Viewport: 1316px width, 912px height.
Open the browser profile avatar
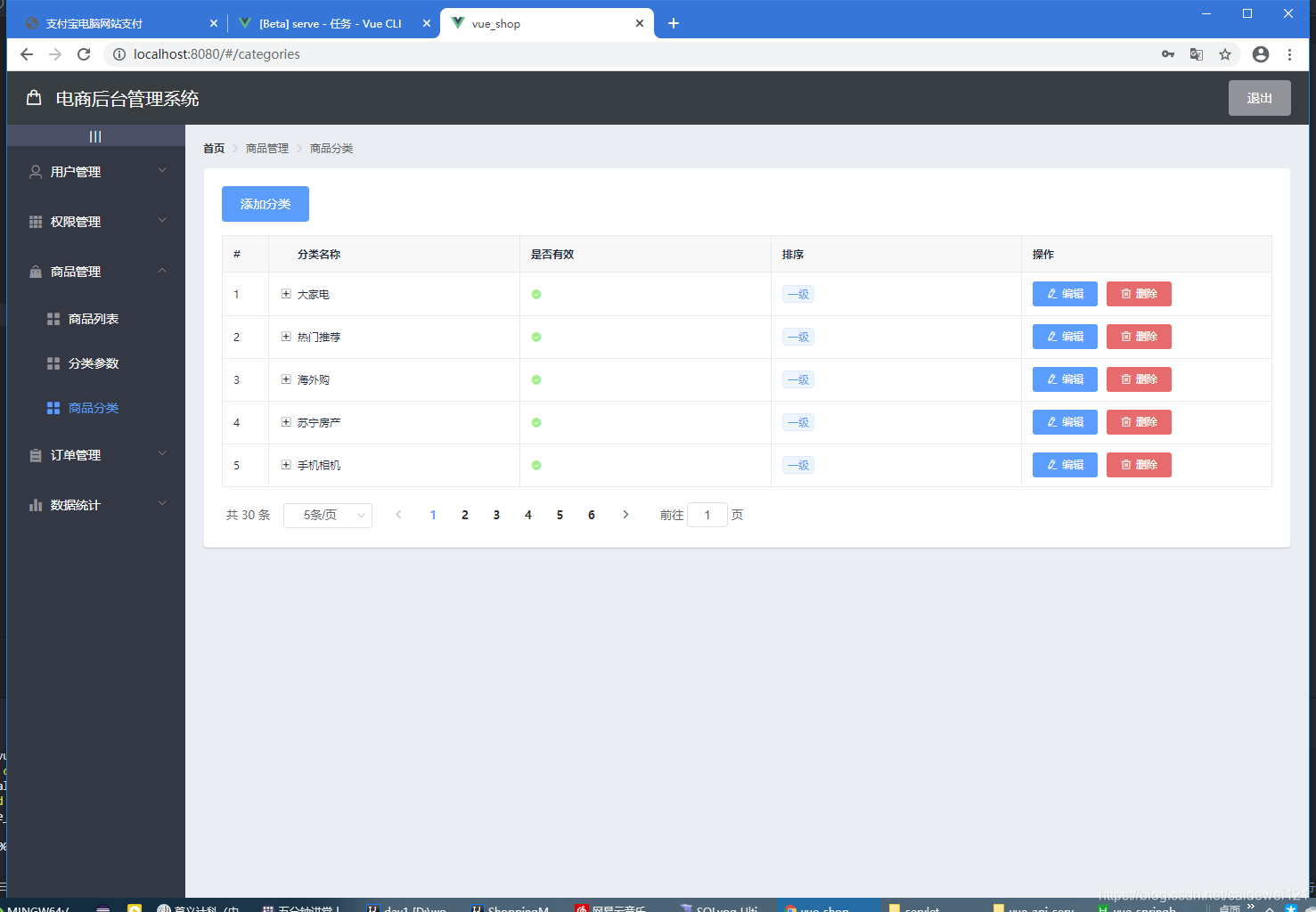pos(1261,54)
